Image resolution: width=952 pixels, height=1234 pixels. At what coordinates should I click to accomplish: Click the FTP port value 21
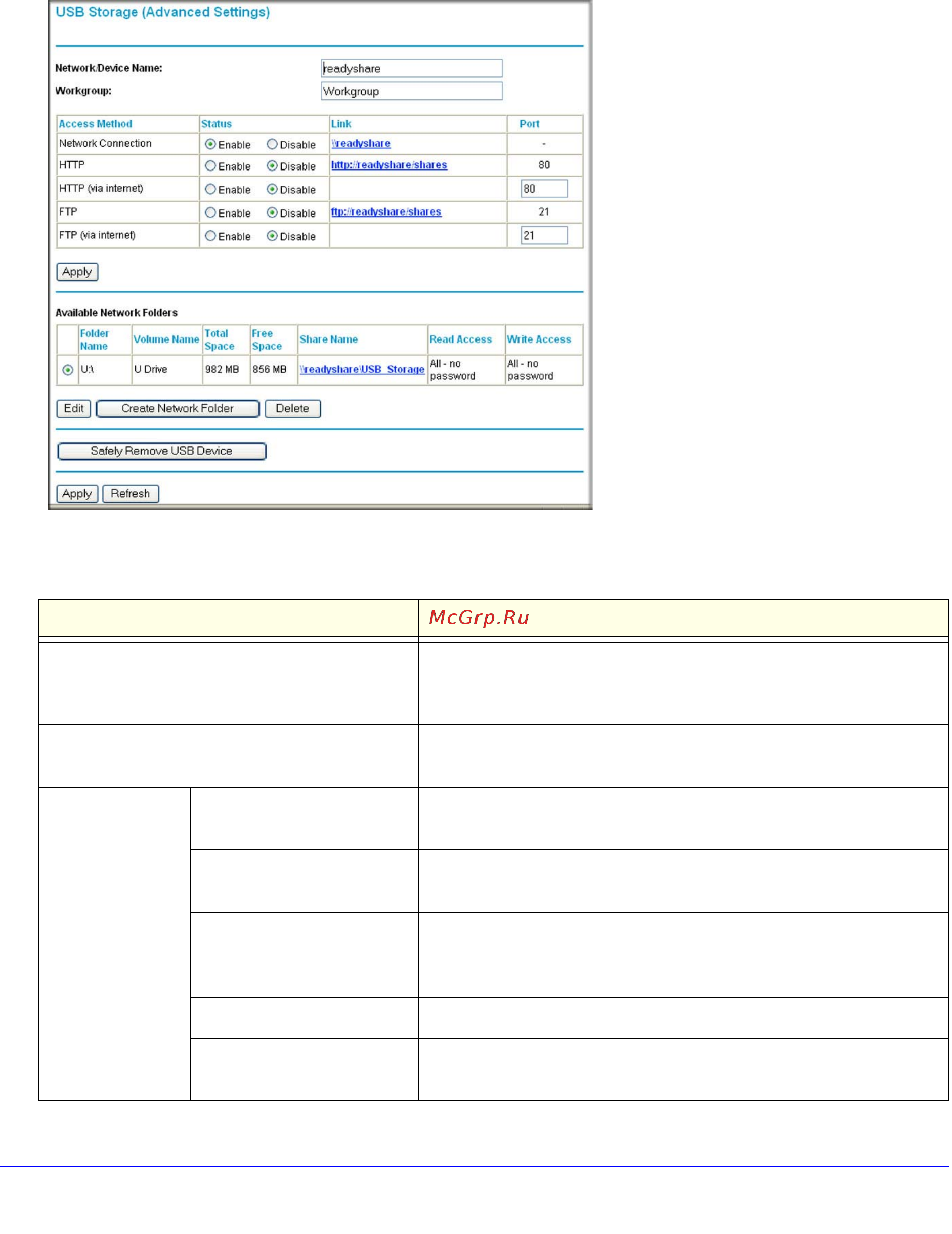pos(544,212)
